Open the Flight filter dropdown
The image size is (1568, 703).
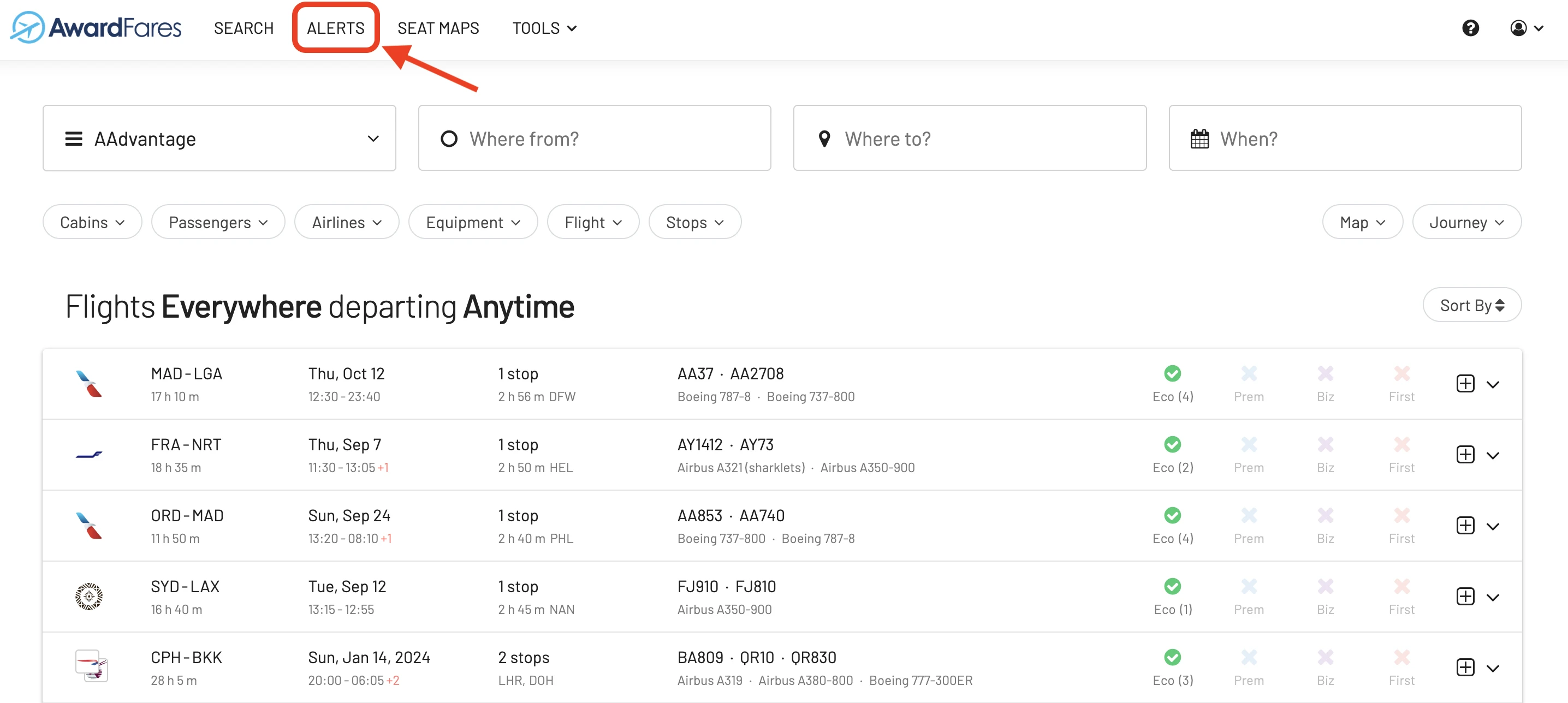(593, 222)
